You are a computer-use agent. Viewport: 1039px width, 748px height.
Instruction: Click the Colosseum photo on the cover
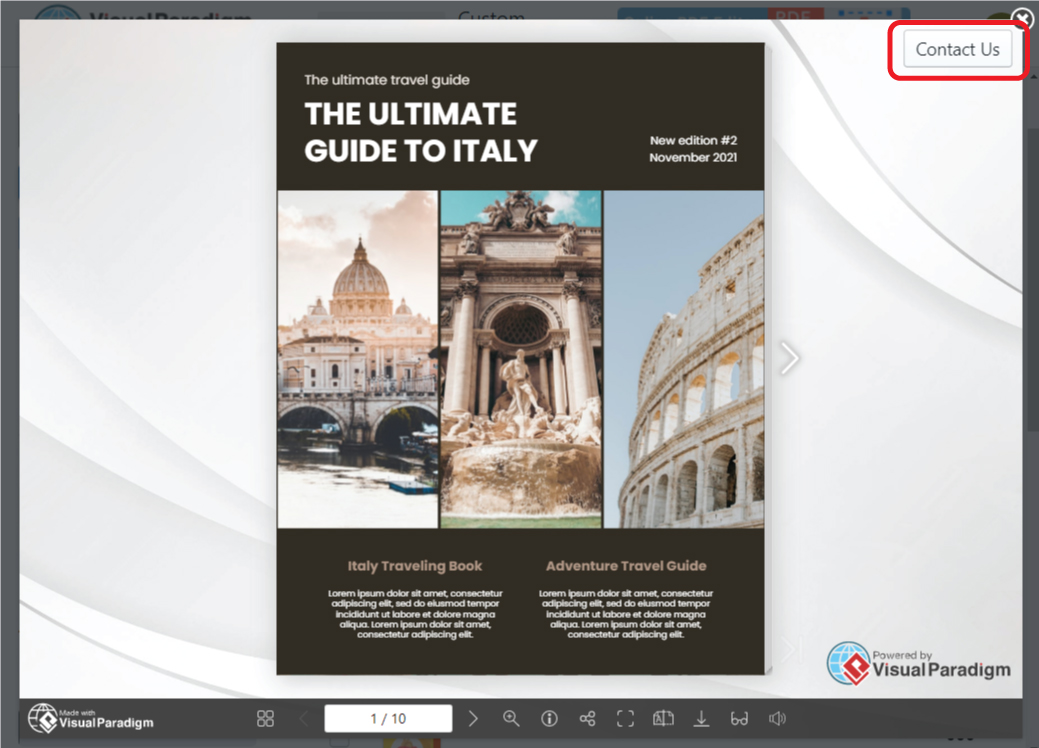click(x=684, y=358)
